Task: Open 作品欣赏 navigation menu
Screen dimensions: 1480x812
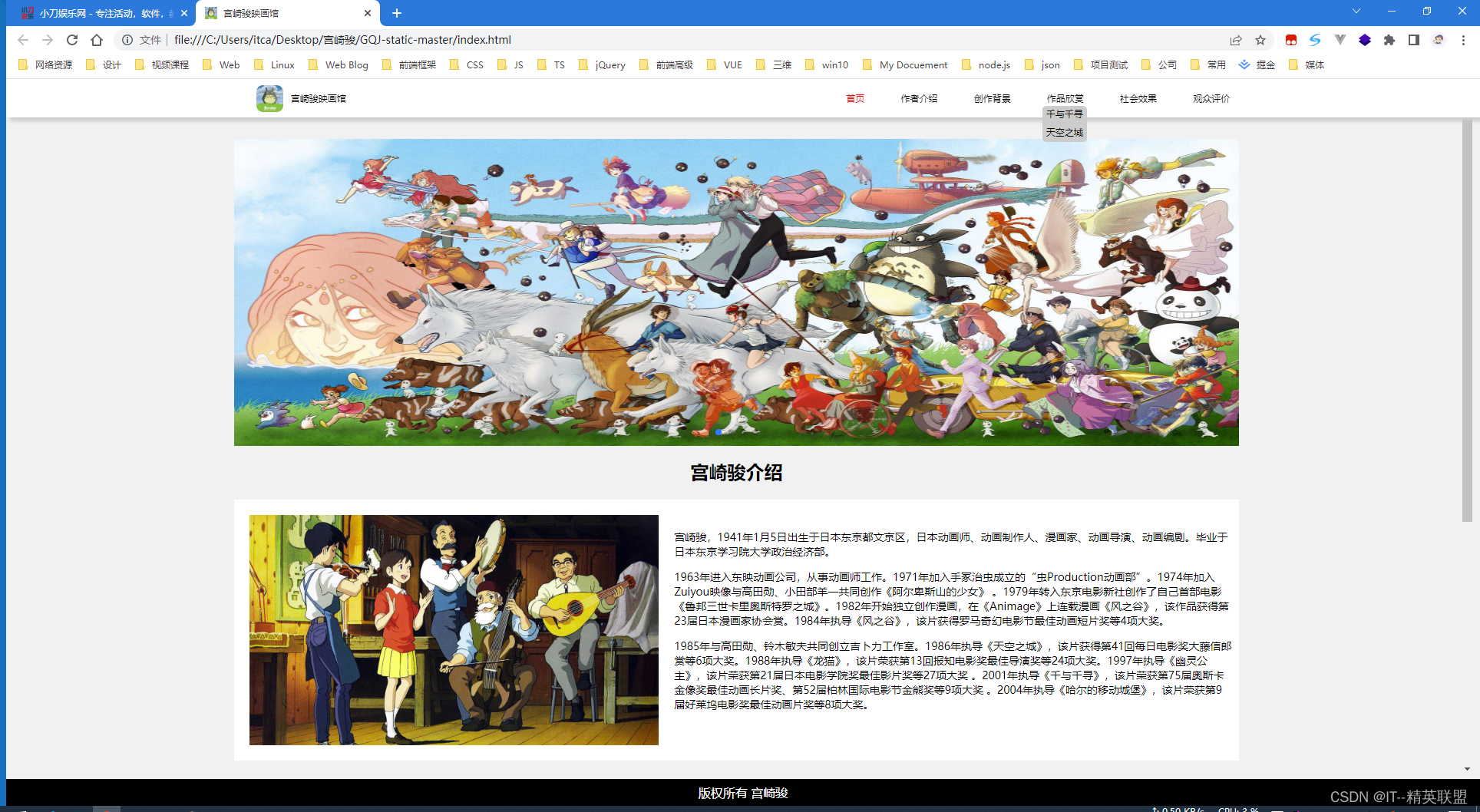Action: (1065, 98)
